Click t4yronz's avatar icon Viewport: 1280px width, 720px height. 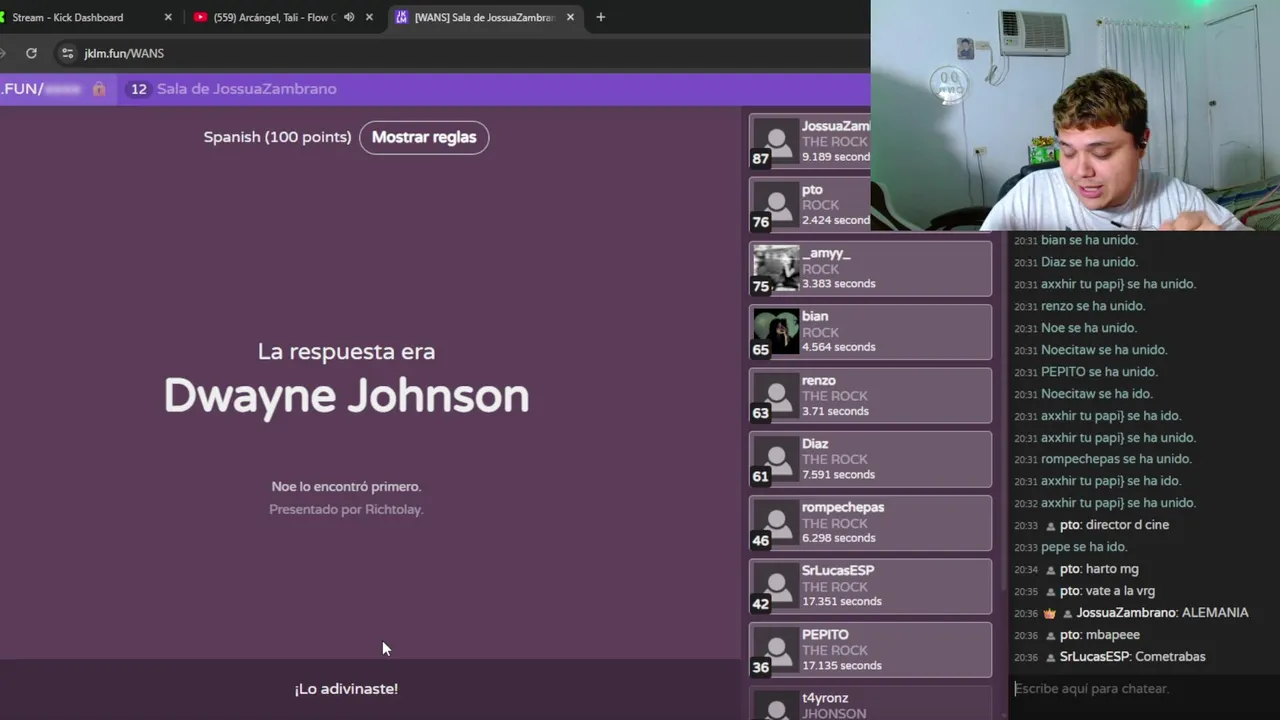click(x=776, y=705)
